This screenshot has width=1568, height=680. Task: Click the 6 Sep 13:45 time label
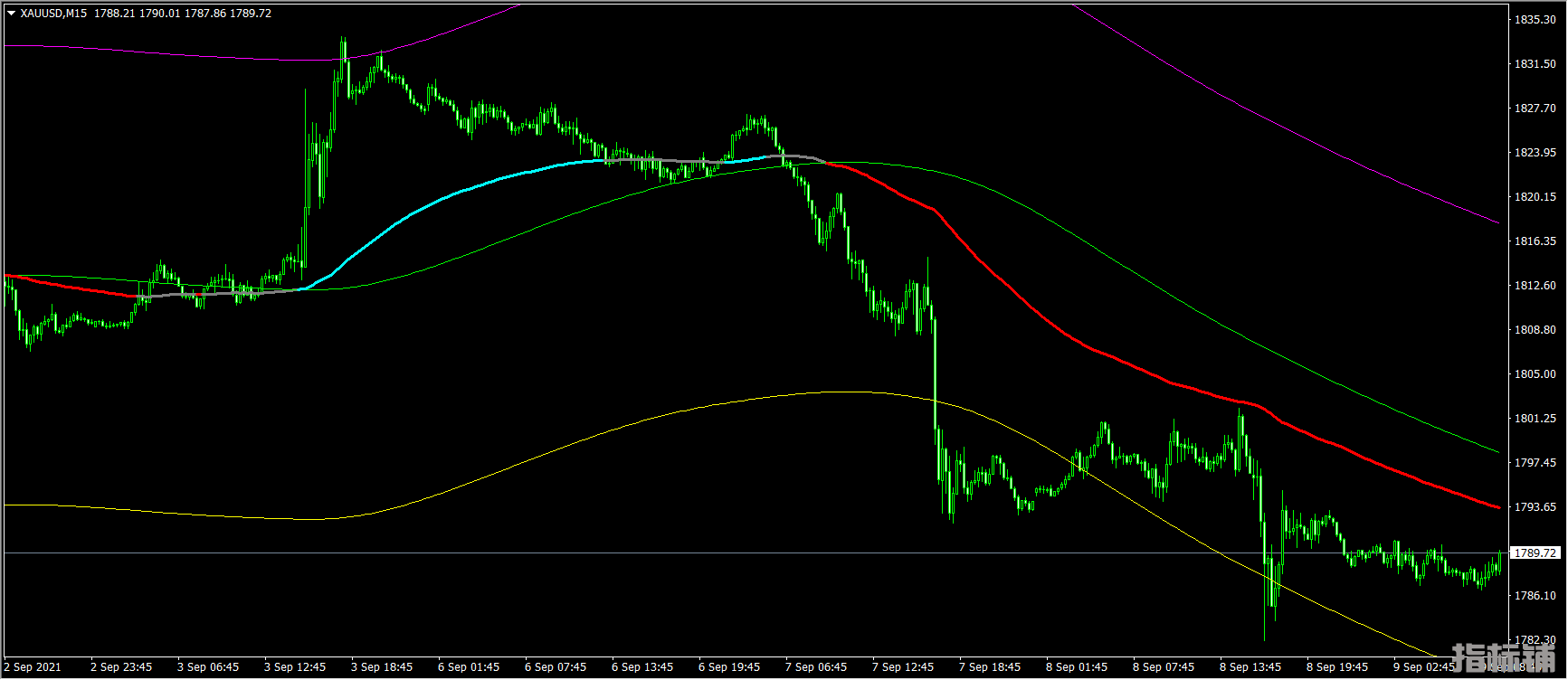[x=642, y=667]
